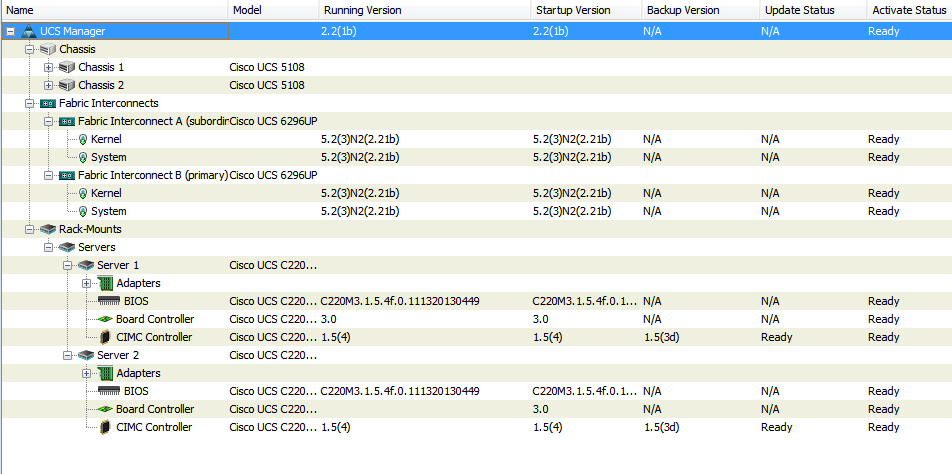952x474 pixels.
Task: Collapse the Rack-Mounts node
Action: [29, 229]
